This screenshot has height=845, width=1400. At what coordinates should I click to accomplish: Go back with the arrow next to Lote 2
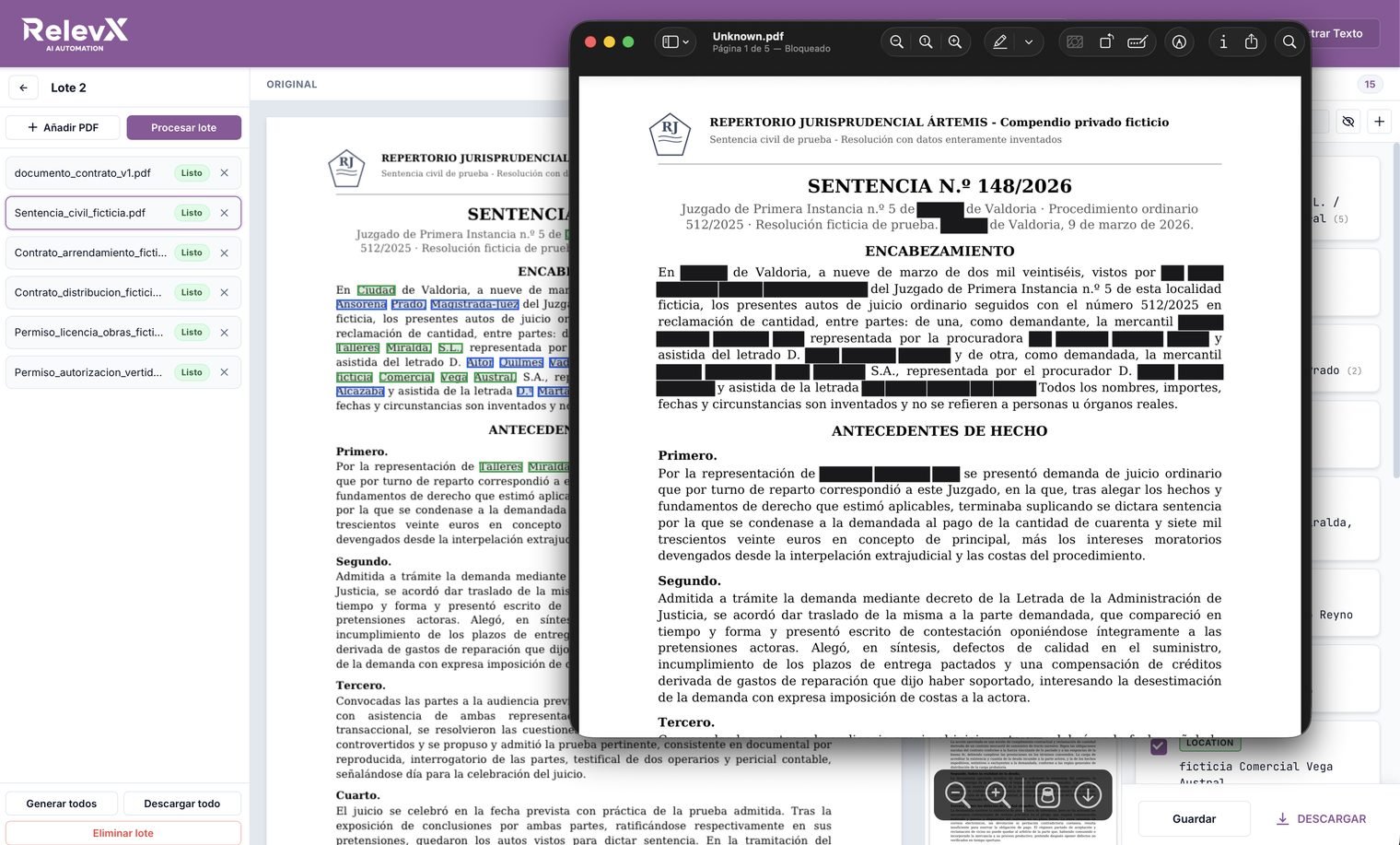tap(23, 88)
